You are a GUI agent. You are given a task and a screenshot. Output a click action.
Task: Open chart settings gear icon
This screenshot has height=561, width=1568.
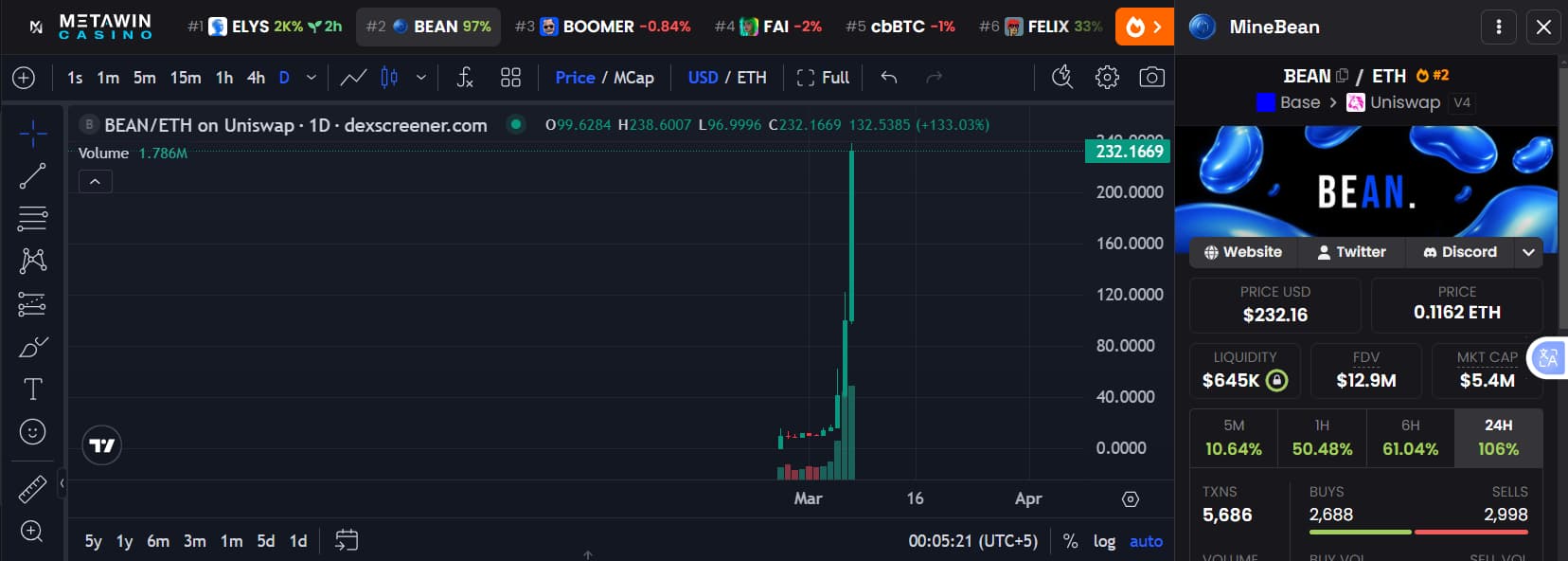tap(1107, 78)
